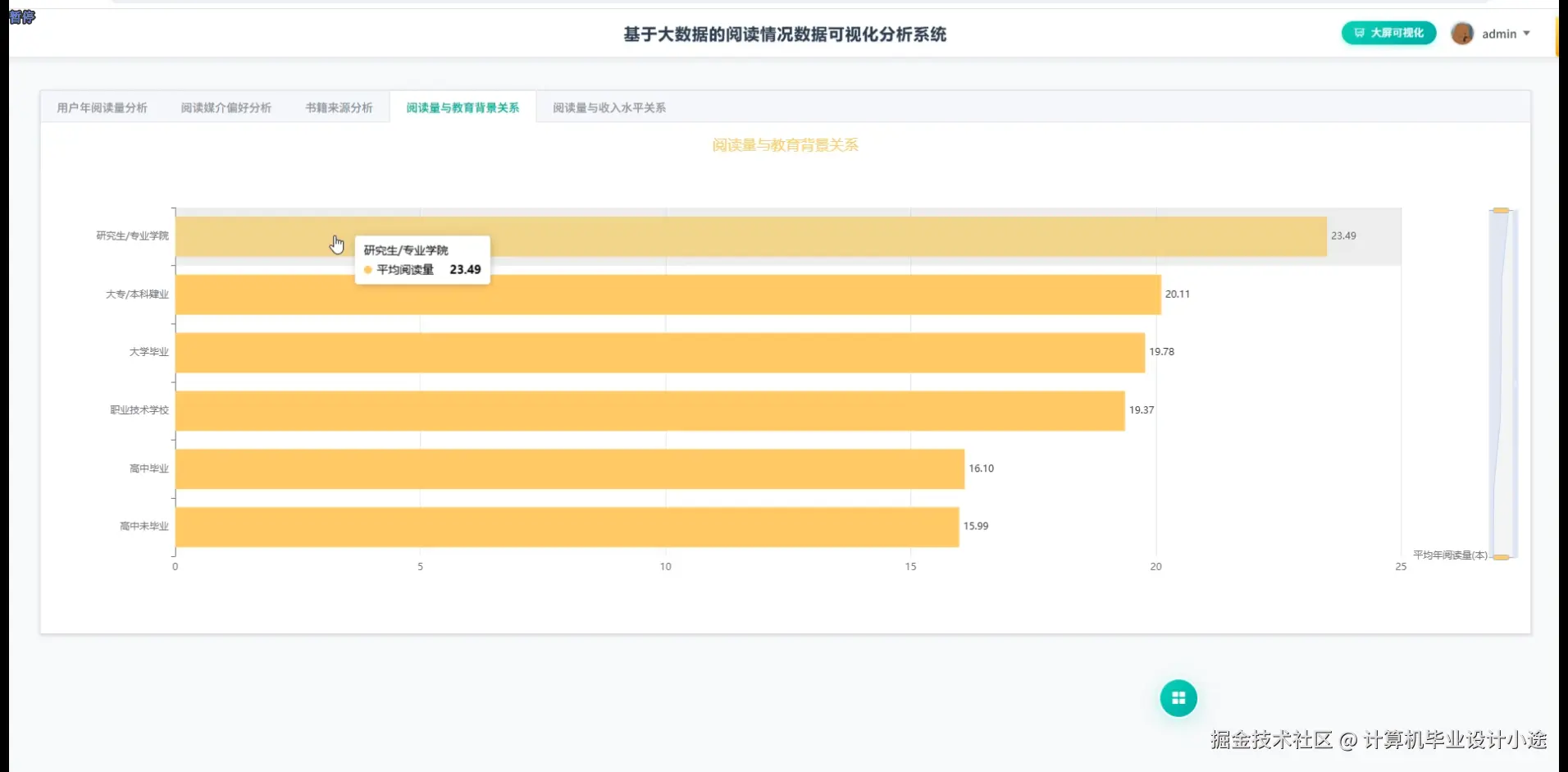Click the chart title 阅读量与教育背景关系
Viewport: 1568px width, 772px height.
[784, 145]
